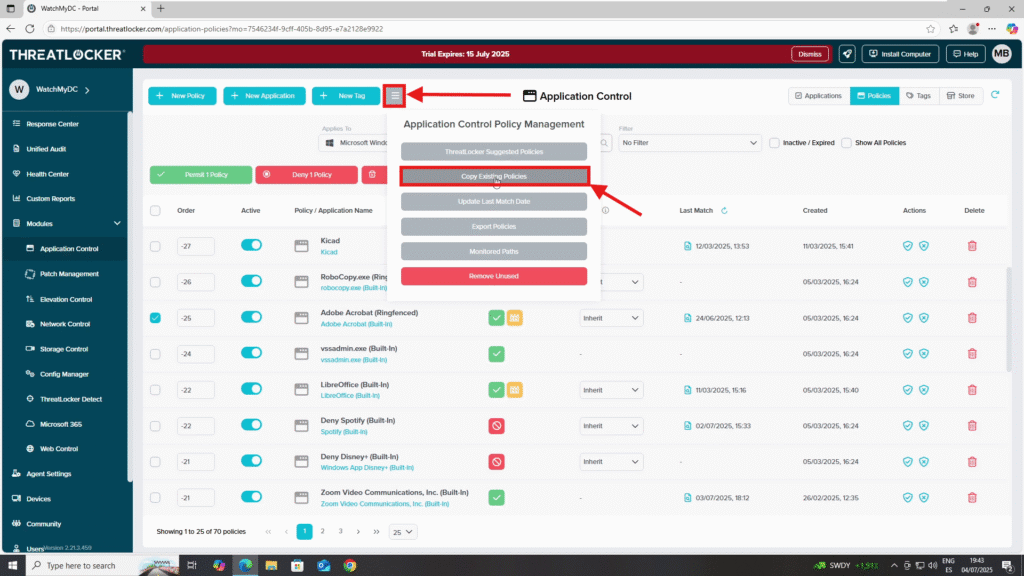Switch to the Applications tab

(x=818, y=96)
